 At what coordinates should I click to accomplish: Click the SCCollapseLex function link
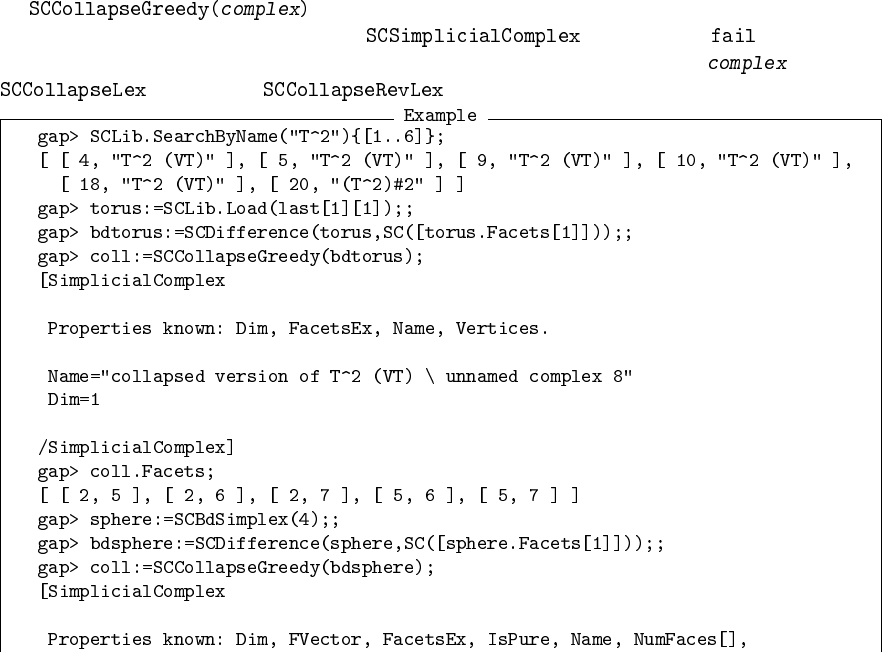point(73,90)
